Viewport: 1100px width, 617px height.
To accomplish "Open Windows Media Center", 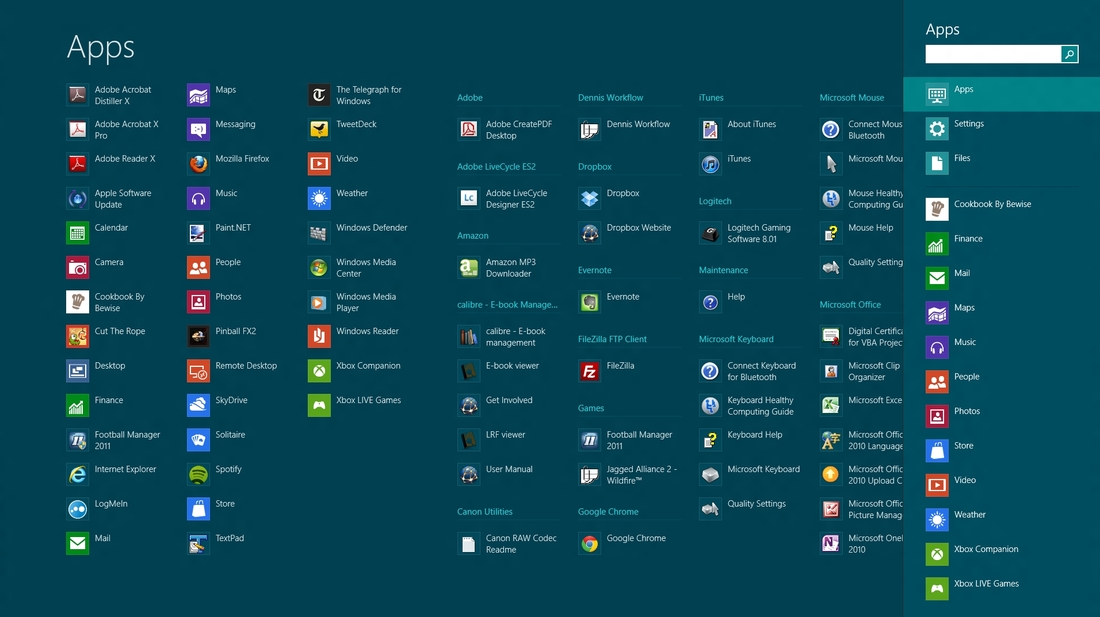I will (x=354, y=267).
